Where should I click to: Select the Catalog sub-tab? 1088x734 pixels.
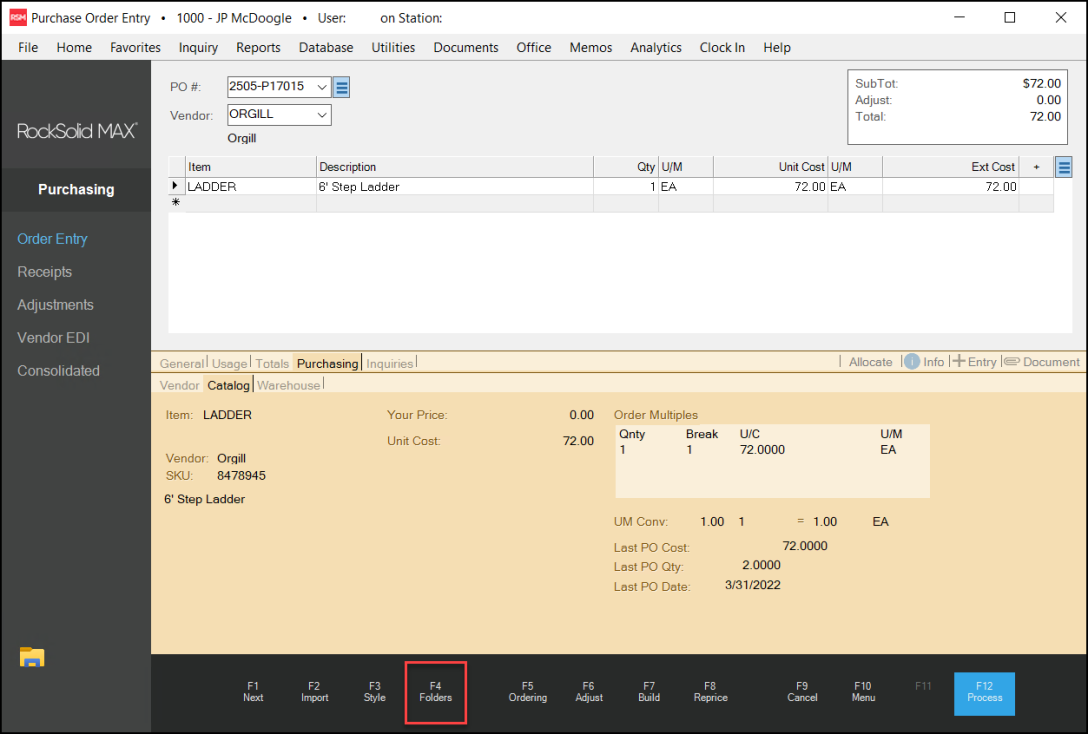click(x=228, y=385)
